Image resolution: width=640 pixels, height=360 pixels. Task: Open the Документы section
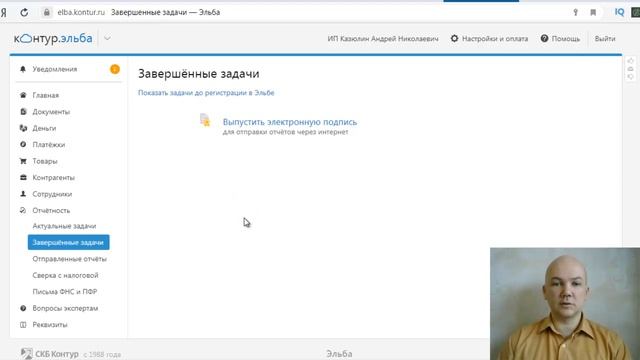tap(51, 111)
